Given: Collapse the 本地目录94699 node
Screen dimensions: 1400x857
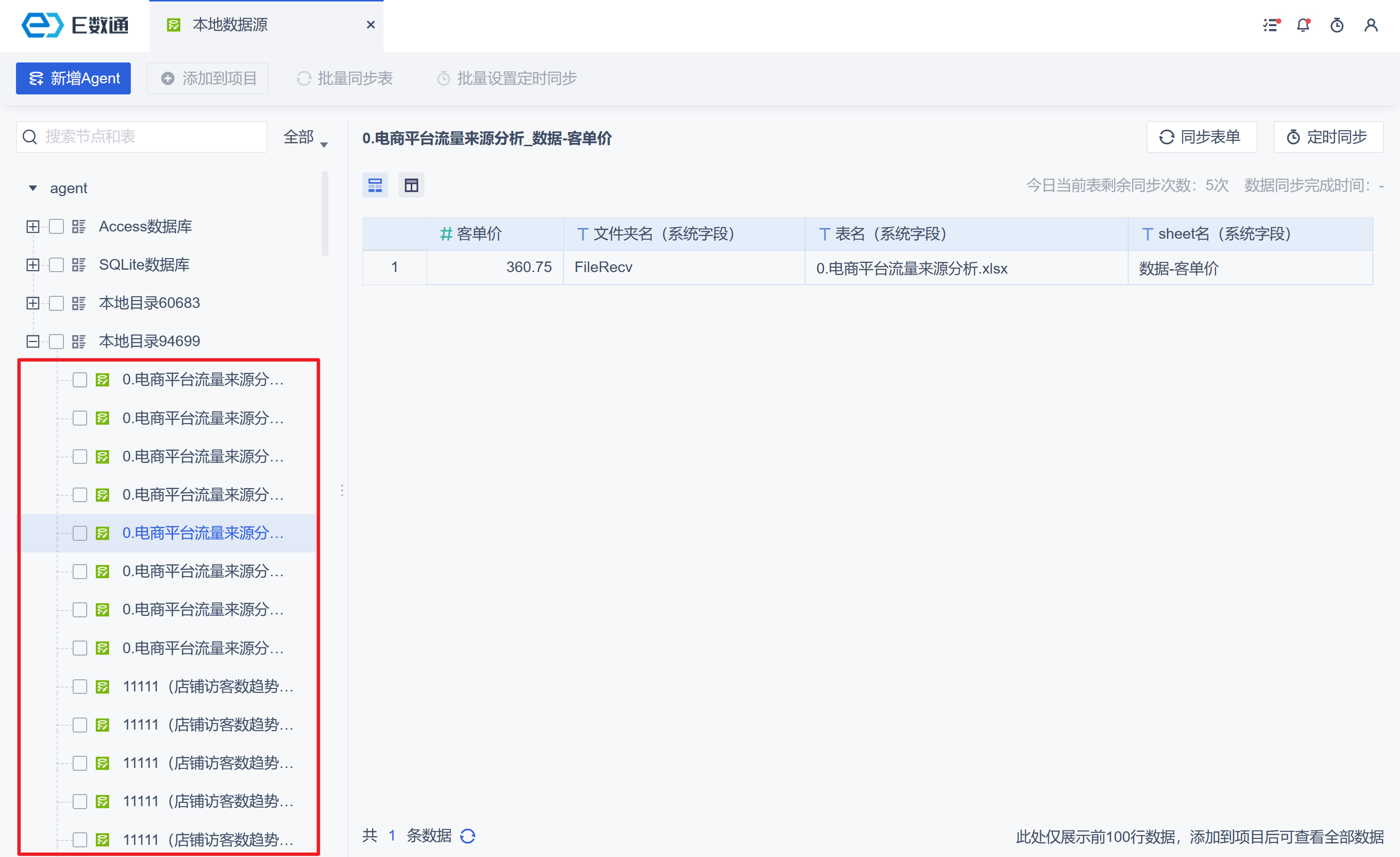Looking at the screenshot, I should coord(33,341).
